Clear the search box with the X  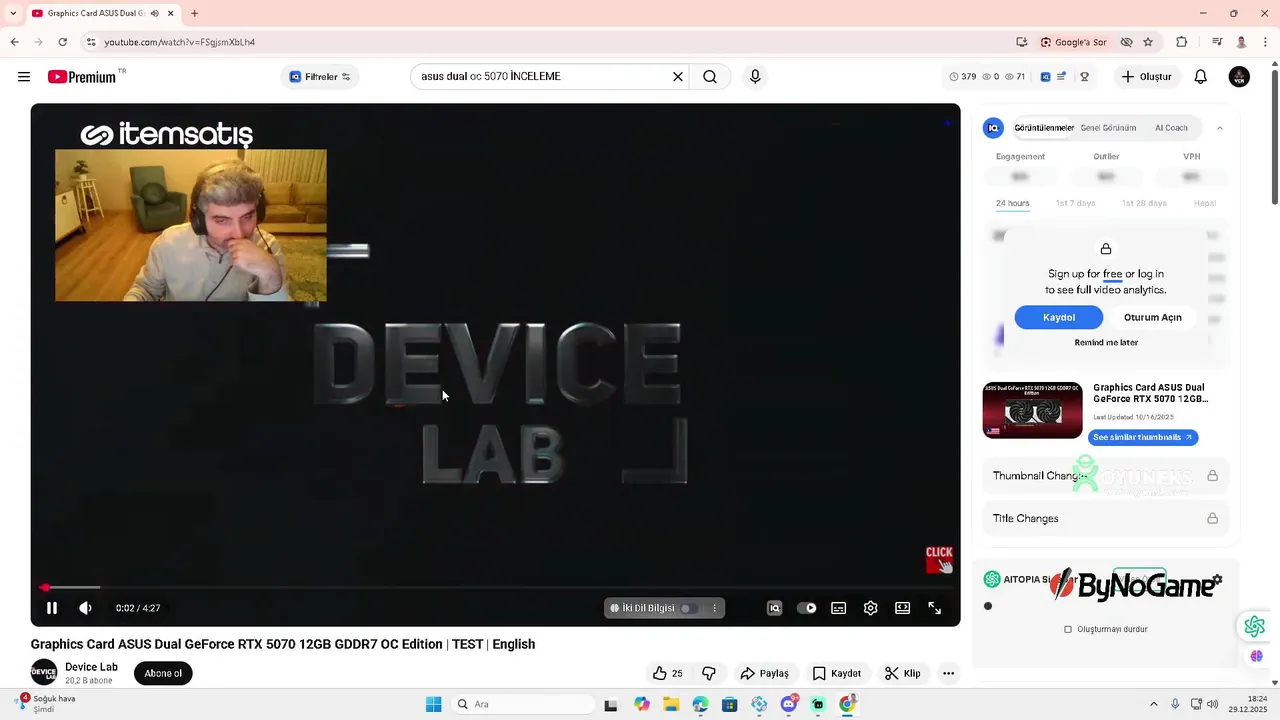pos(678,77)
